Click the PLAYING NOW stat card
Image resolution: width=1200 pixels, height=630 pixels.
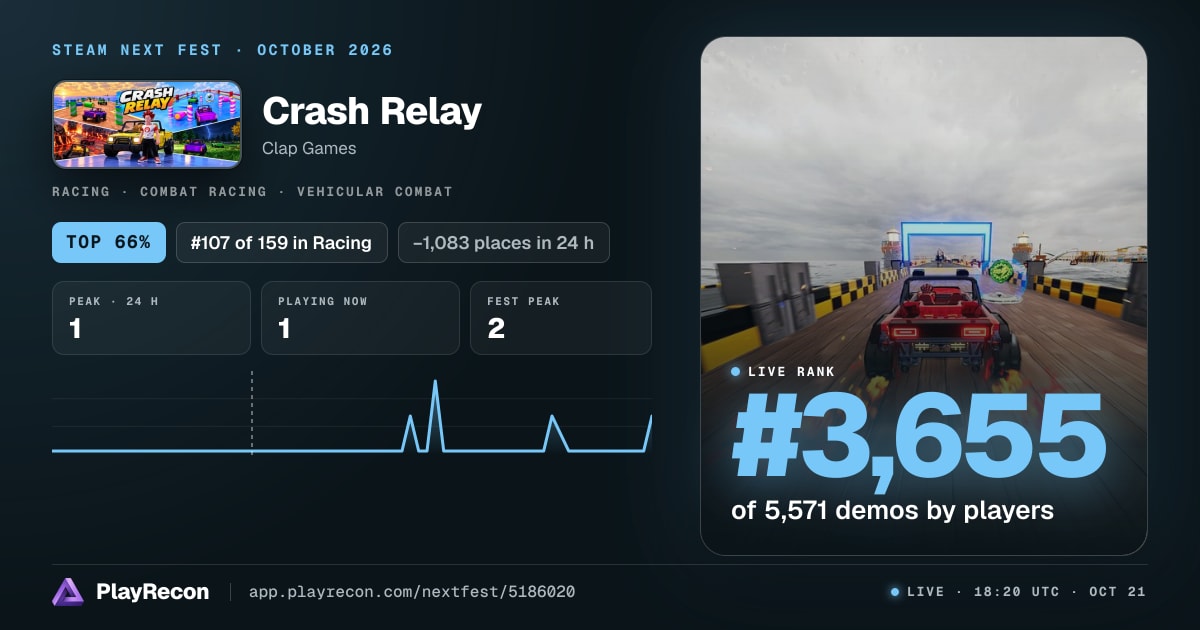[x=360, y=318]
